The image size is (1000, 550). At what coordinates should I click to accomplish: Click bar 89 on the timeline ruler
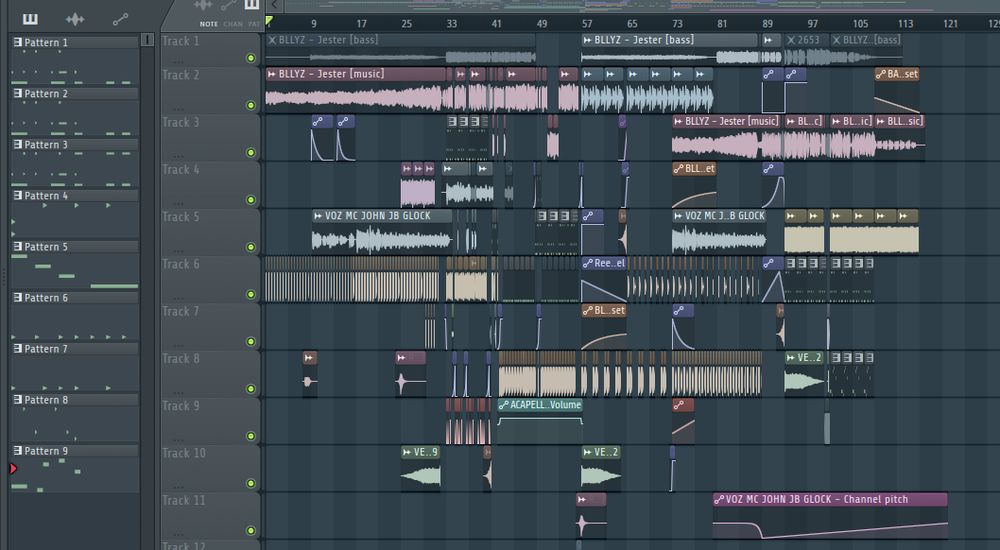coord(767,24)
